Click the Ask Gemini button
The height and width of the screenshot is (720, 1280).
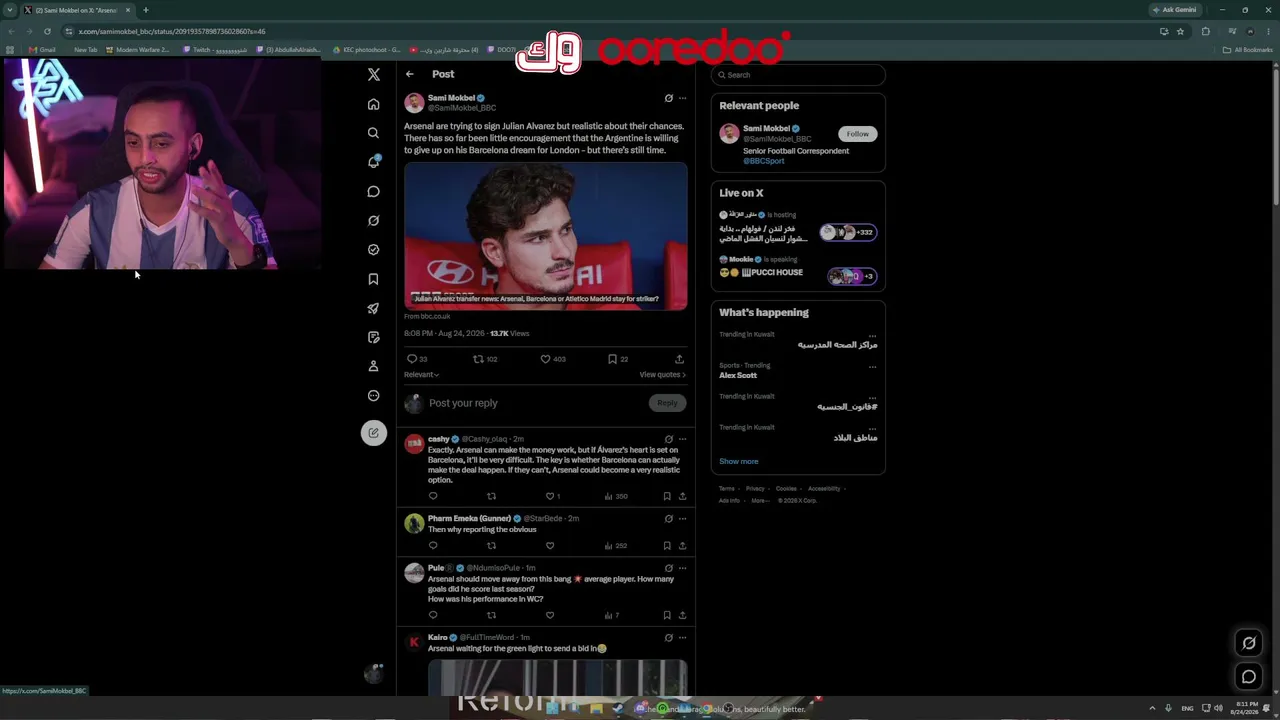pos(1174,10)
